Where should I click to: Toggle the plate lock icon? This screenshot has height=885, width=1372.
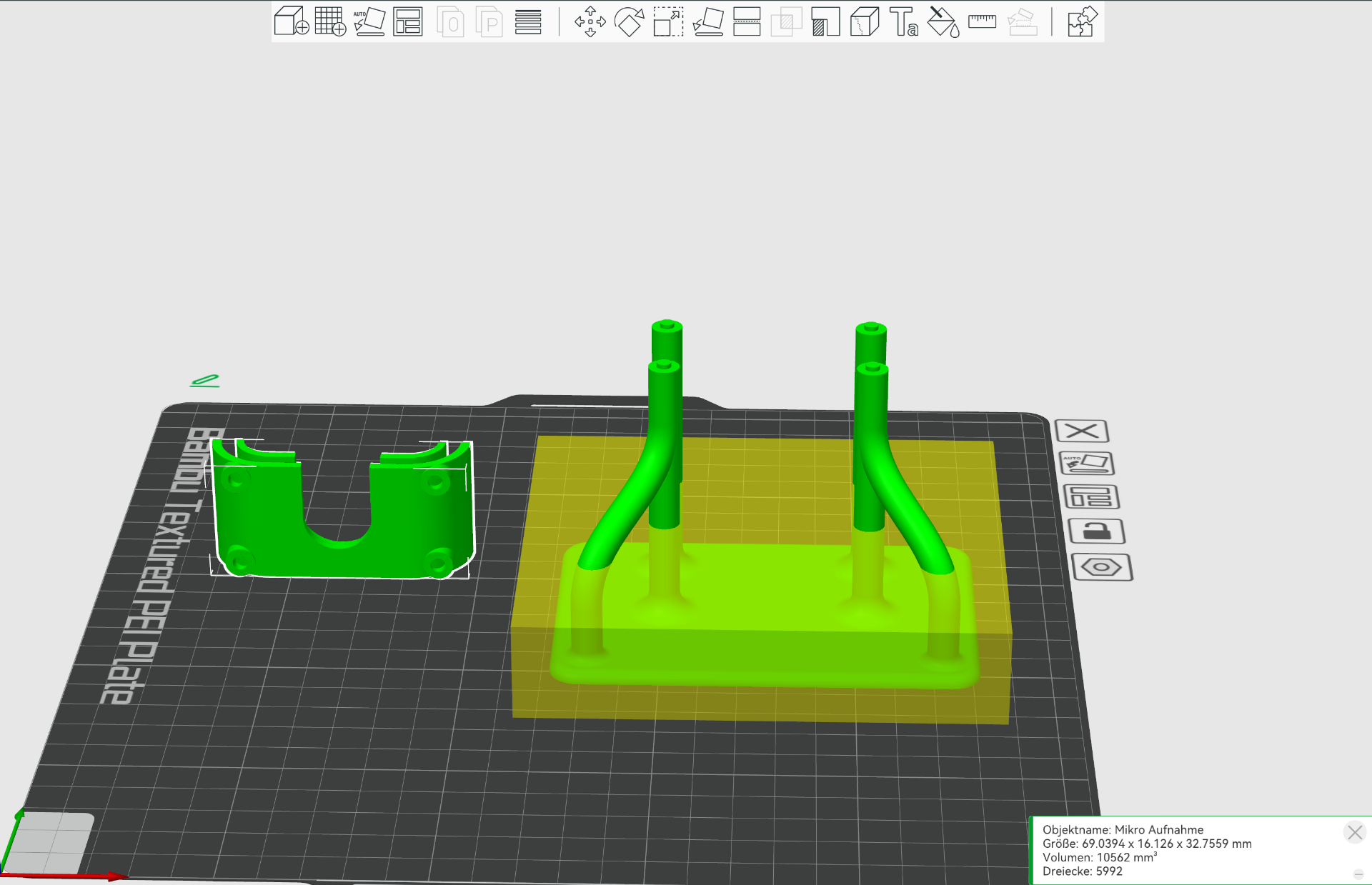[x=1097, y=531]
